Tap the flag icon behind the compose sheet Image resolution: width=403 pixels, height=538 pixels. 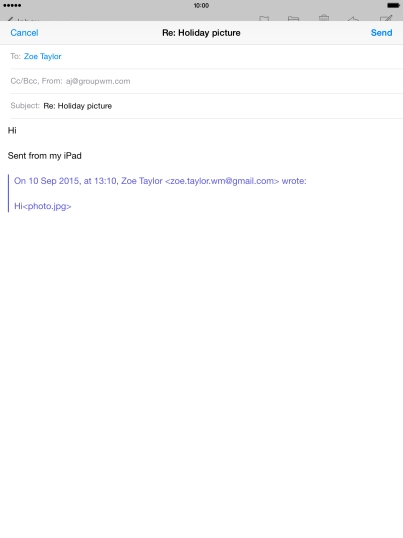pos(264,18)
